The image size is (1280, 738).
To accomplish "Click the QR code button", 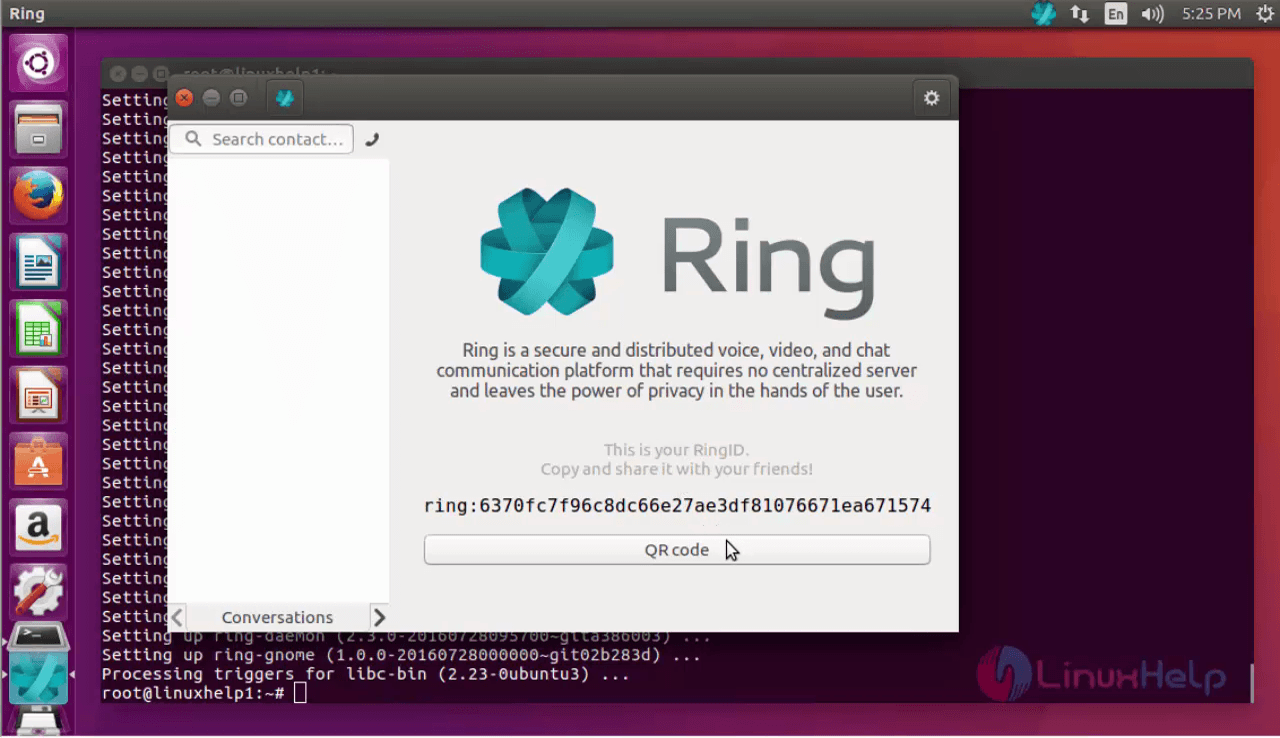I will pyautogui.click(x=677, y=550).
